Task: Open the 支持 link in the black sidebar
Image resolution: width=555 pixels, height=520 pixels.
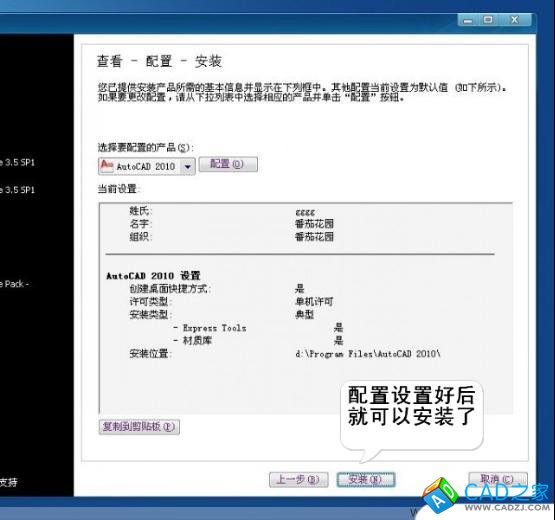Action: tap(8, 482)
